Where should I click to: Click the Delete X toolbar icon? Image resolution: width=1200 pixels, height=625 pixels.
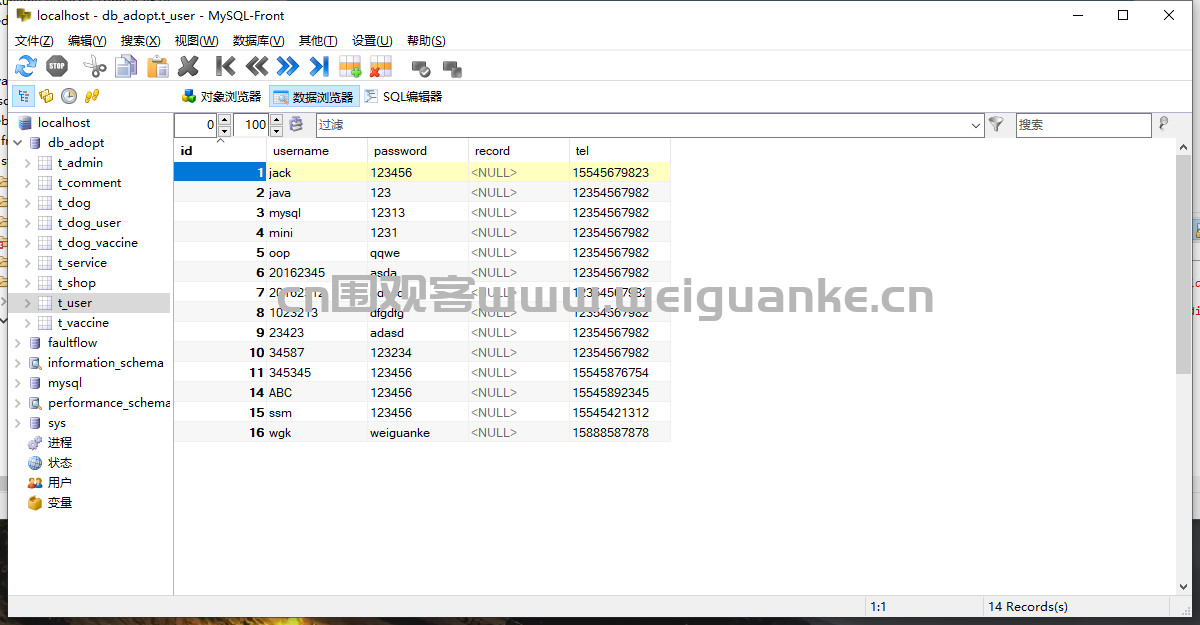[188, 67]
